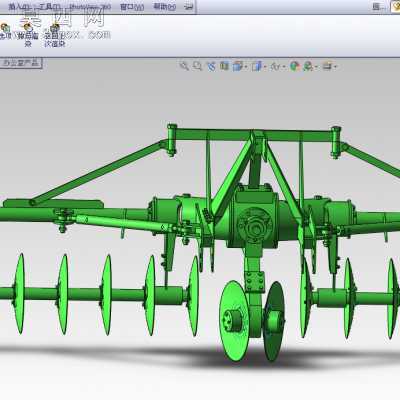Click the Zoom to Fit magnifier icon
The height and width of the screenshot is (400, 400).
pyautogui.click(x=184, y=66)
